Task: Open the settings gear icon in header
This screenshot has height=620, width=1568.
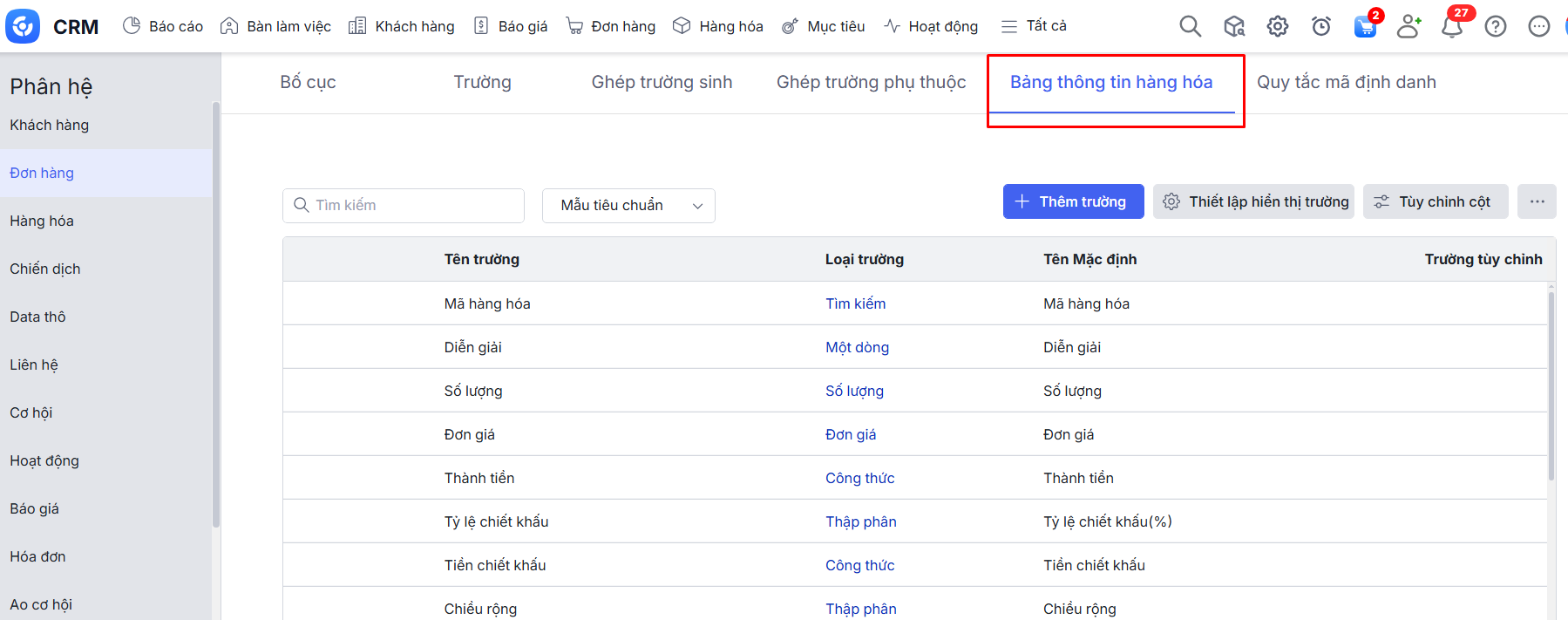Action: pos(1277,26)
